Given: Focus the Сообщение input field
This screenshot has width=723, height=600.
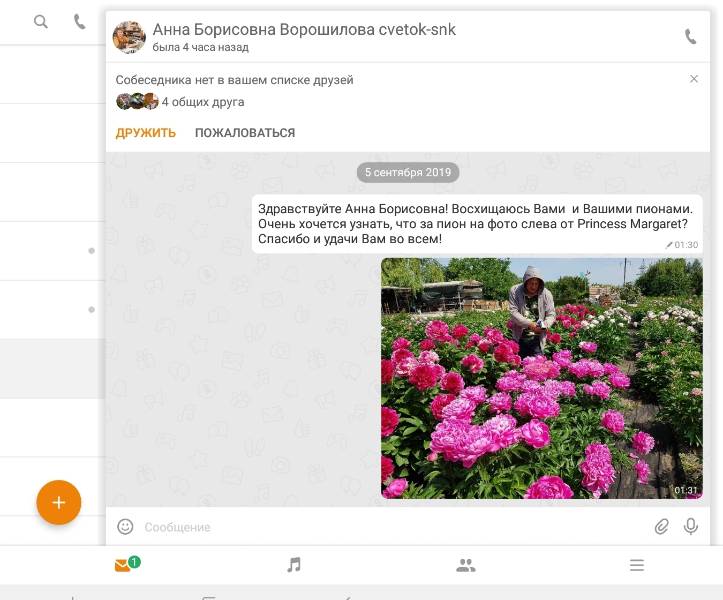Looking at the screenshot, I should pyautogui.click(x=394, y=527).
